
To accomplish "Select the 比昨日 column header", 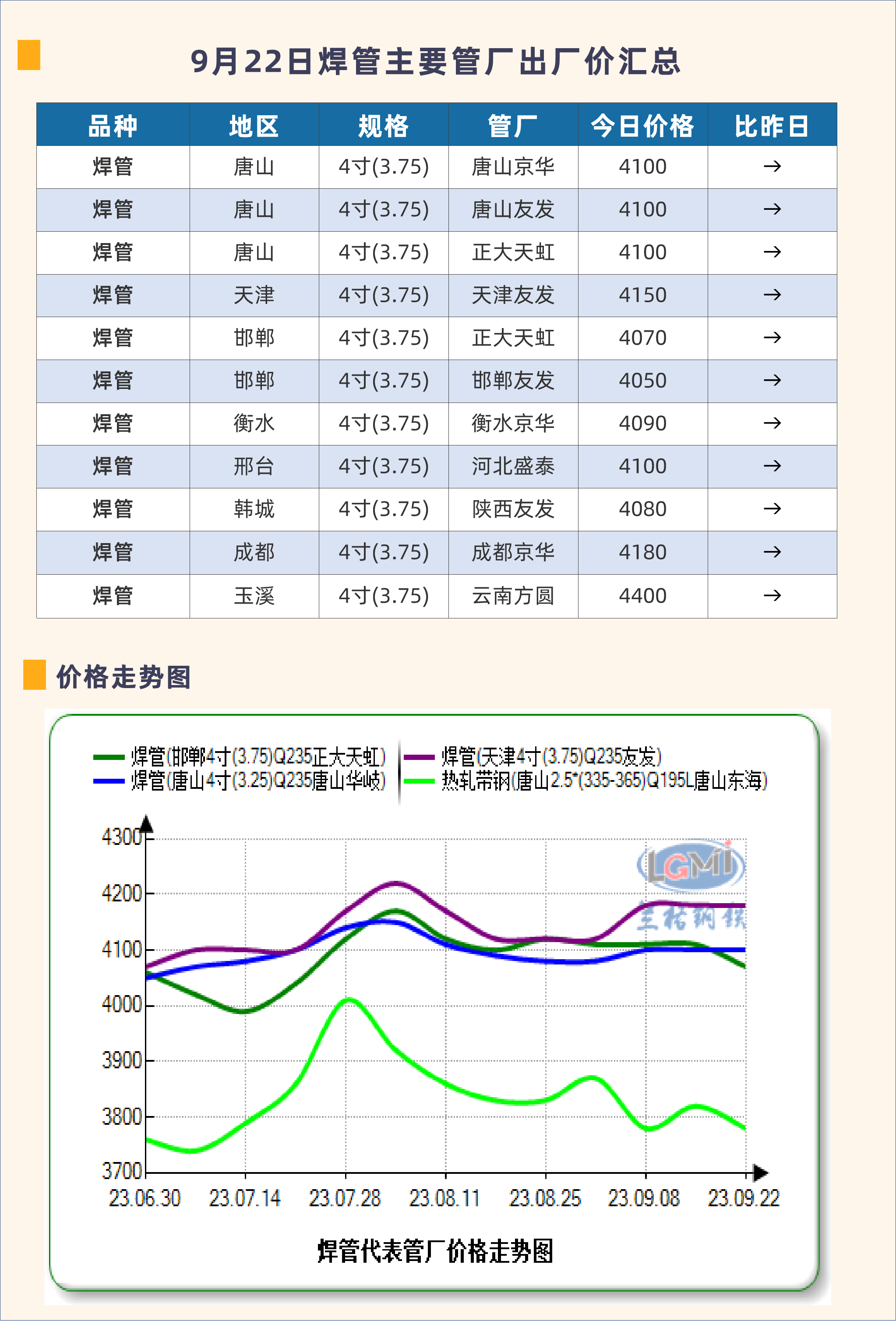I will [x=772, y=126].
